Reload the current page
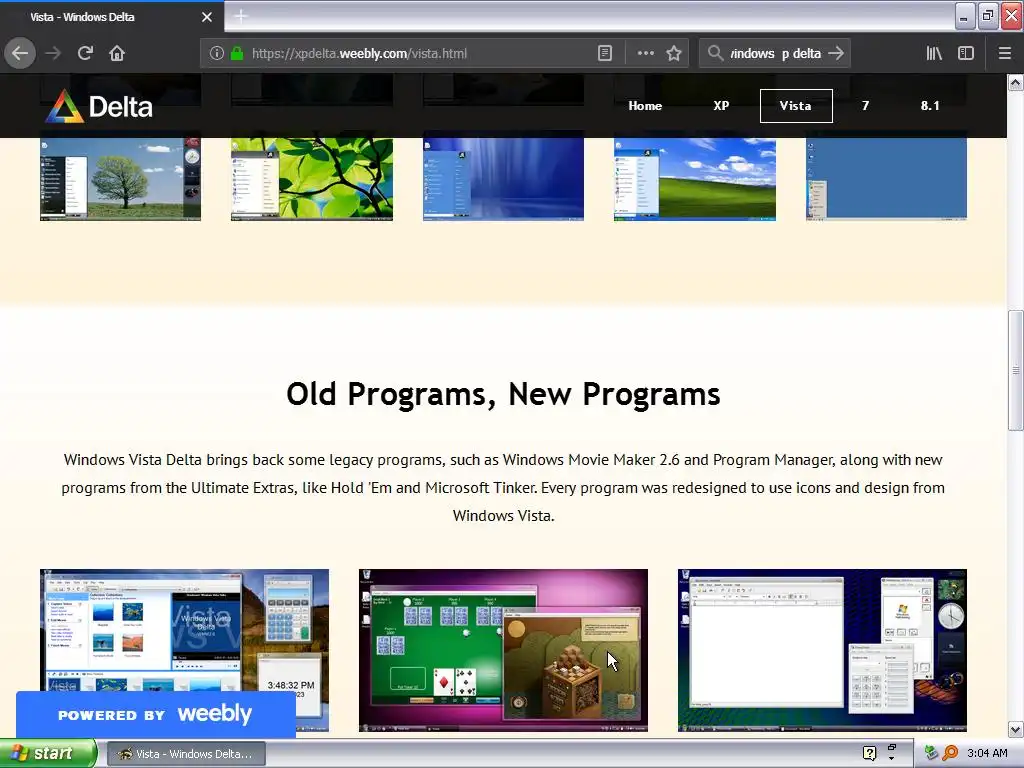The height and width of the screenshot is (768, 1024). click(85, 54)
